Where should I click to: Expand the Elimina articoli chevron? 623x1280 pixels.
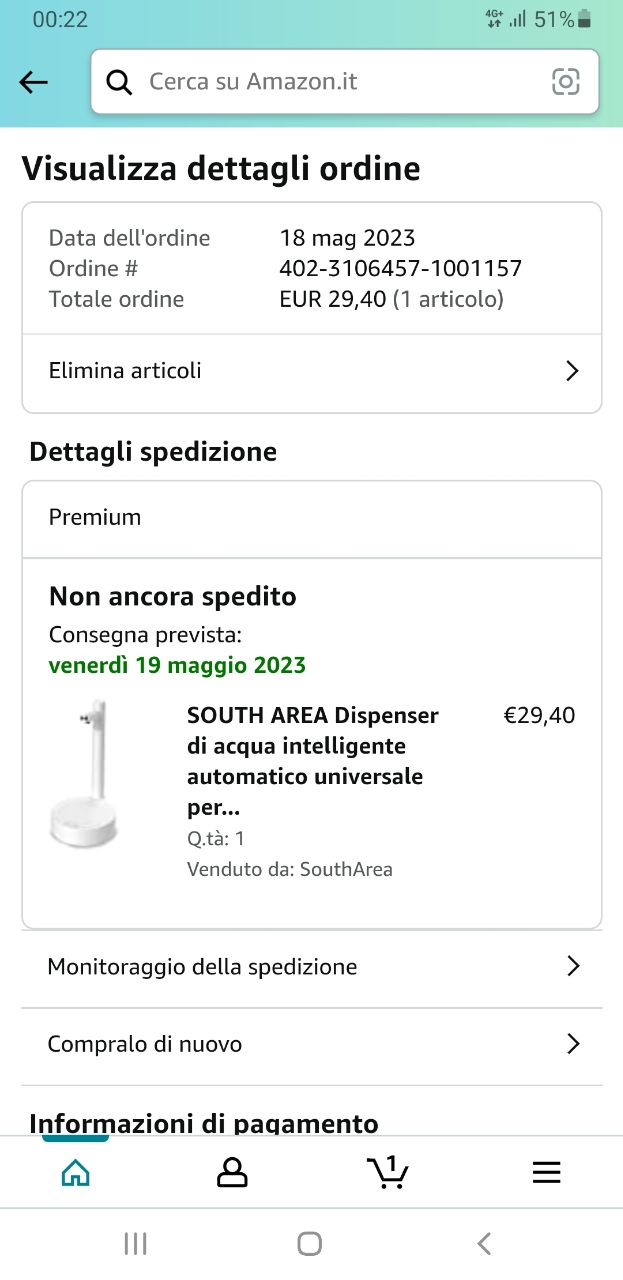click(572, 371)
